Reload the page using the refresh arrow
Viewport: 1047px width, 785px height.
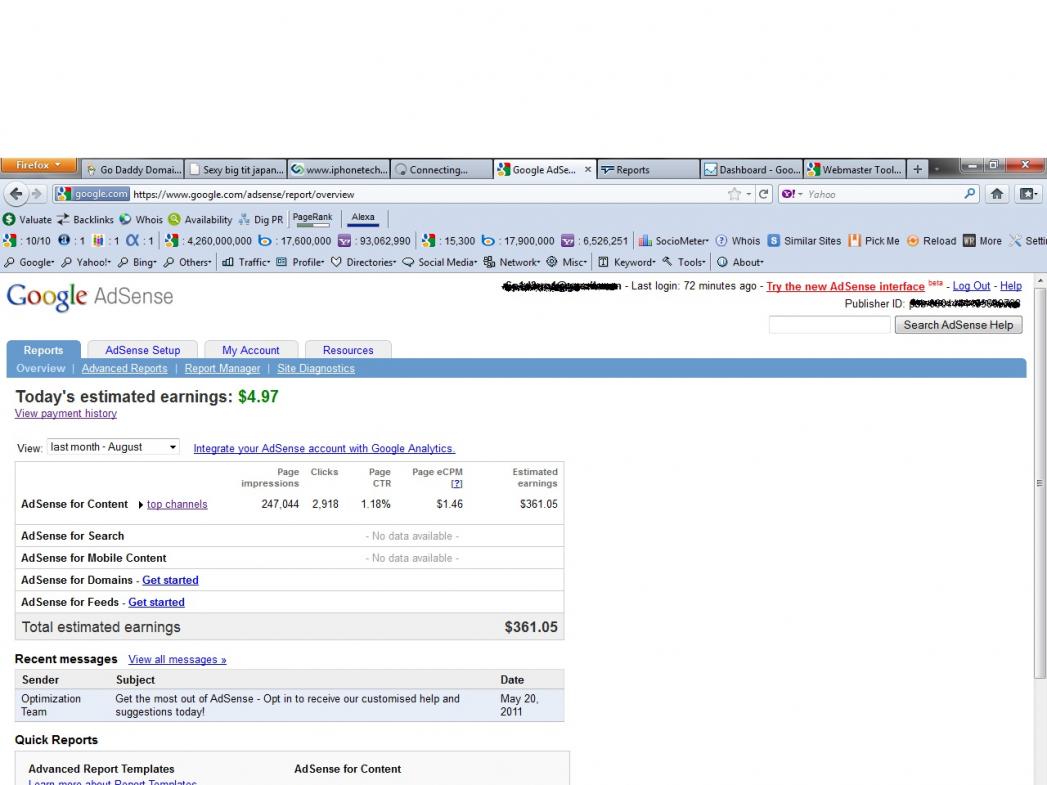click(763, 194)
